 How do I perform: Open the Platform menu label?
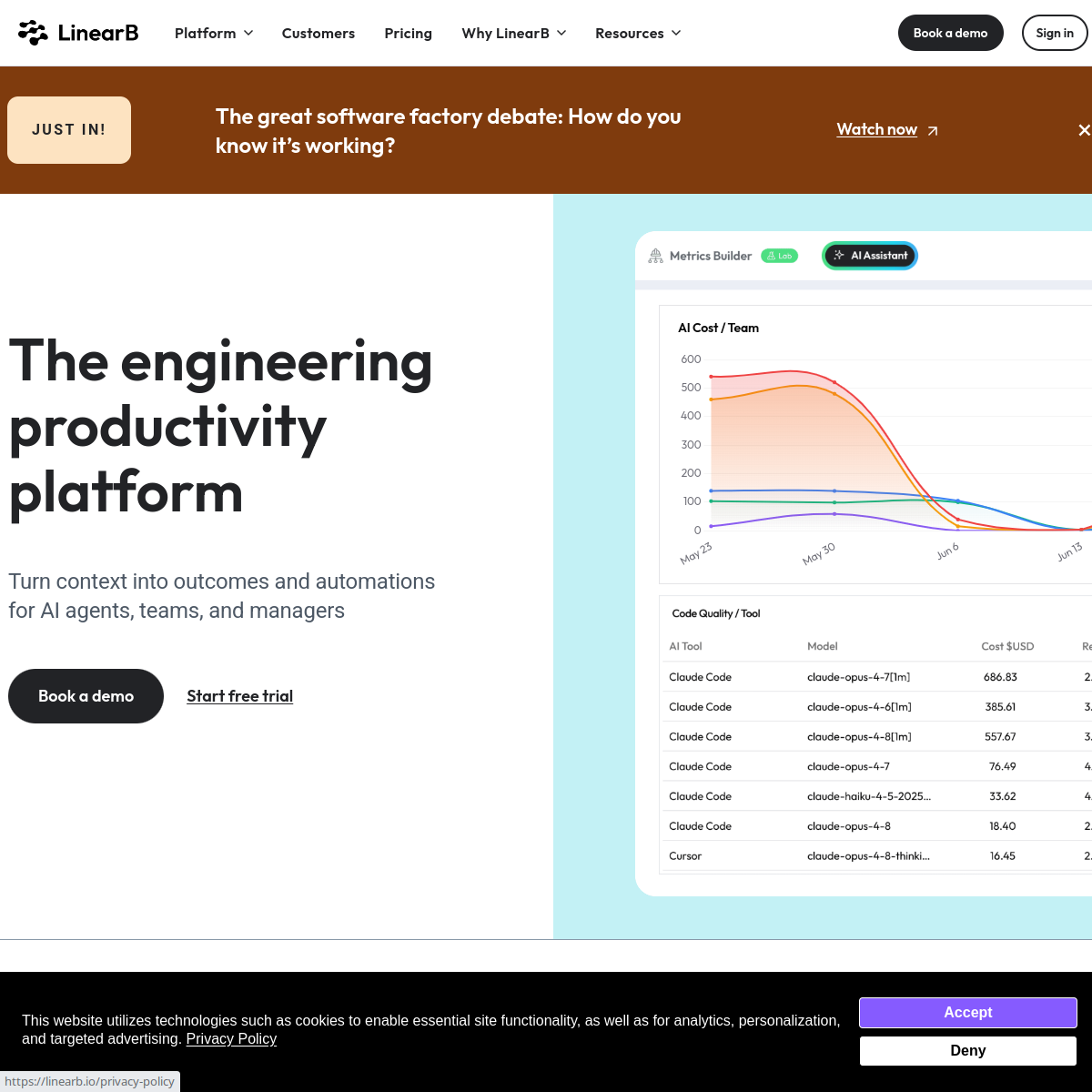pos(205,33)
